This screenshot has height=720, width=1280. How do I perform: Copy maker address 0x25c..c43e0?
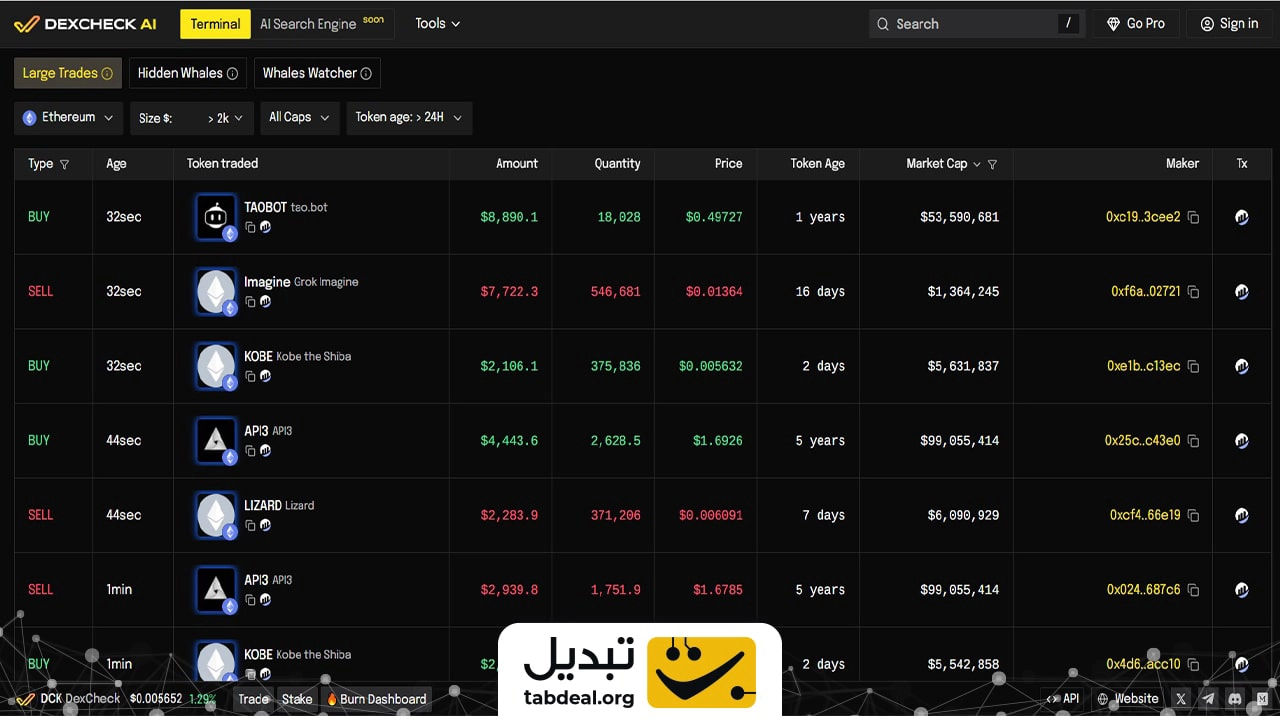point(1193,441)
